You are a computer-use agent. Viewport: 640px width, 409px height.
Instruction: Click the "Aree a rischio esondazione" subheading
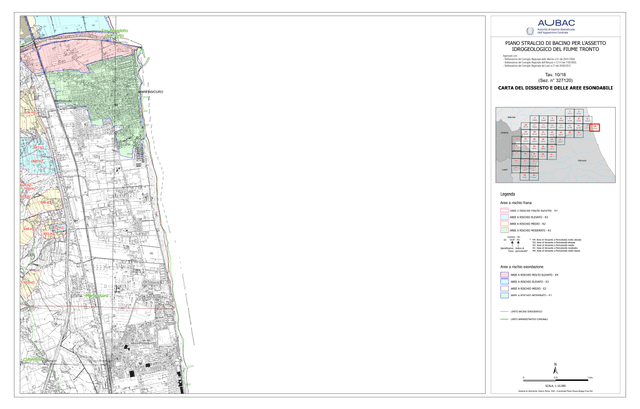tap(522, 267)
